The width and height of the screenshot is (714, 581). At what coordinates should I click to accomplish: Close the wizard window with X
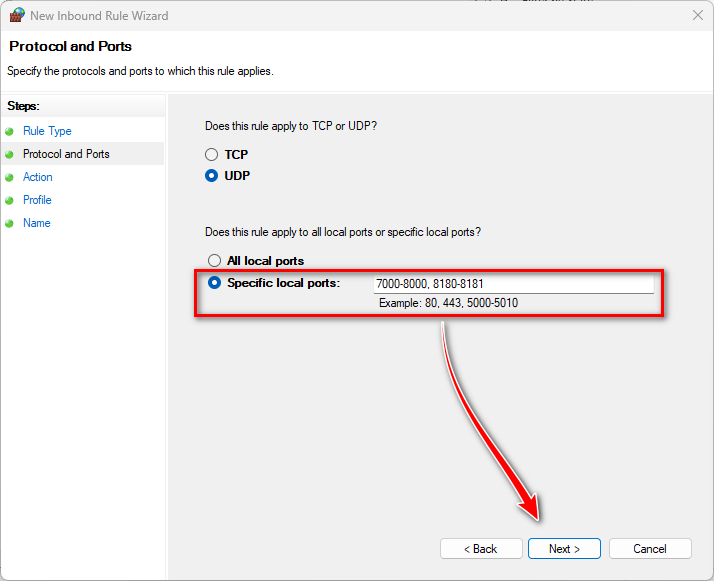click(x=696, y=16)
